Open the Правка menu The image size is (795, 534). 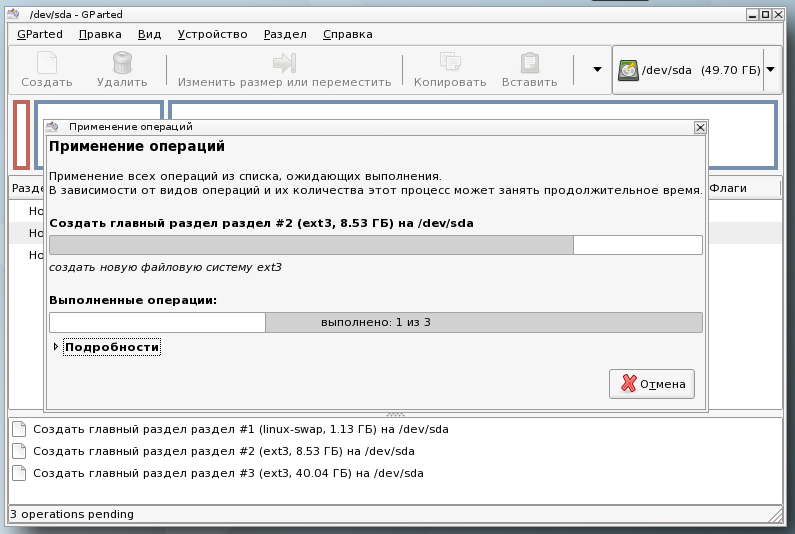coord(100,34)
